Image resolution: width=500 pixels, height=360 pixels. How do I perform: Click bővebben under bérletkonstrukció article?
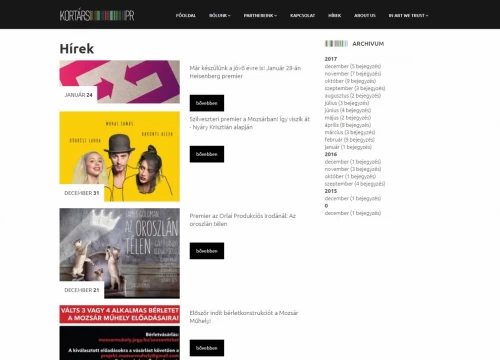(x=207, y=348)
